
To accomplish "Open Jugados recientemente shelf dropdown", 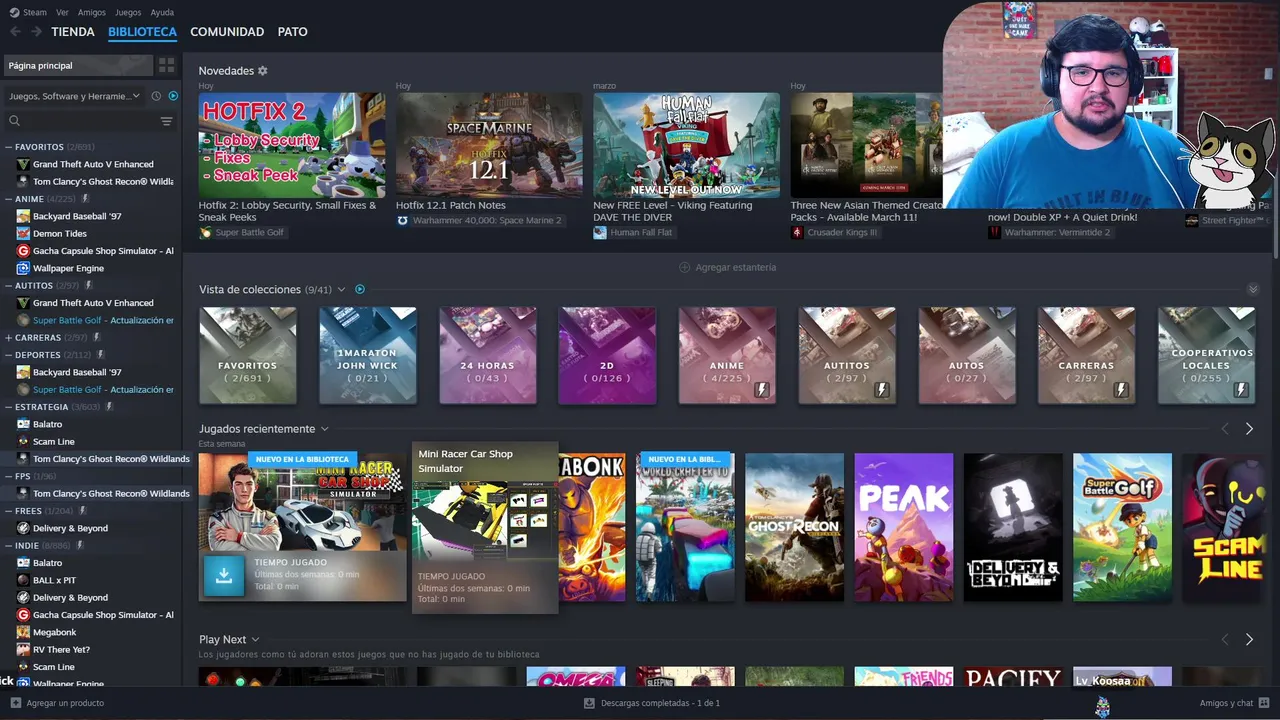I will [324, 429].
